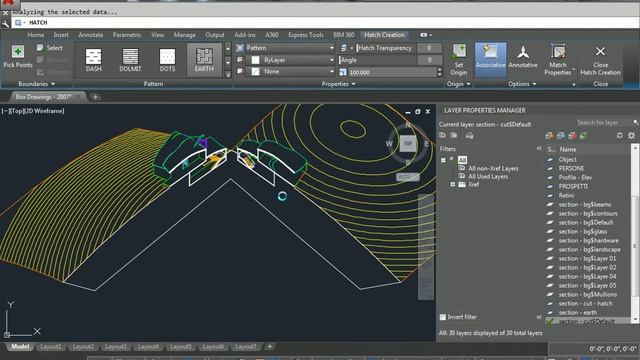Expand the Options panel
The width and height of the screenshot is (640, 360).
pyautogui.click(x=522, y=84)
